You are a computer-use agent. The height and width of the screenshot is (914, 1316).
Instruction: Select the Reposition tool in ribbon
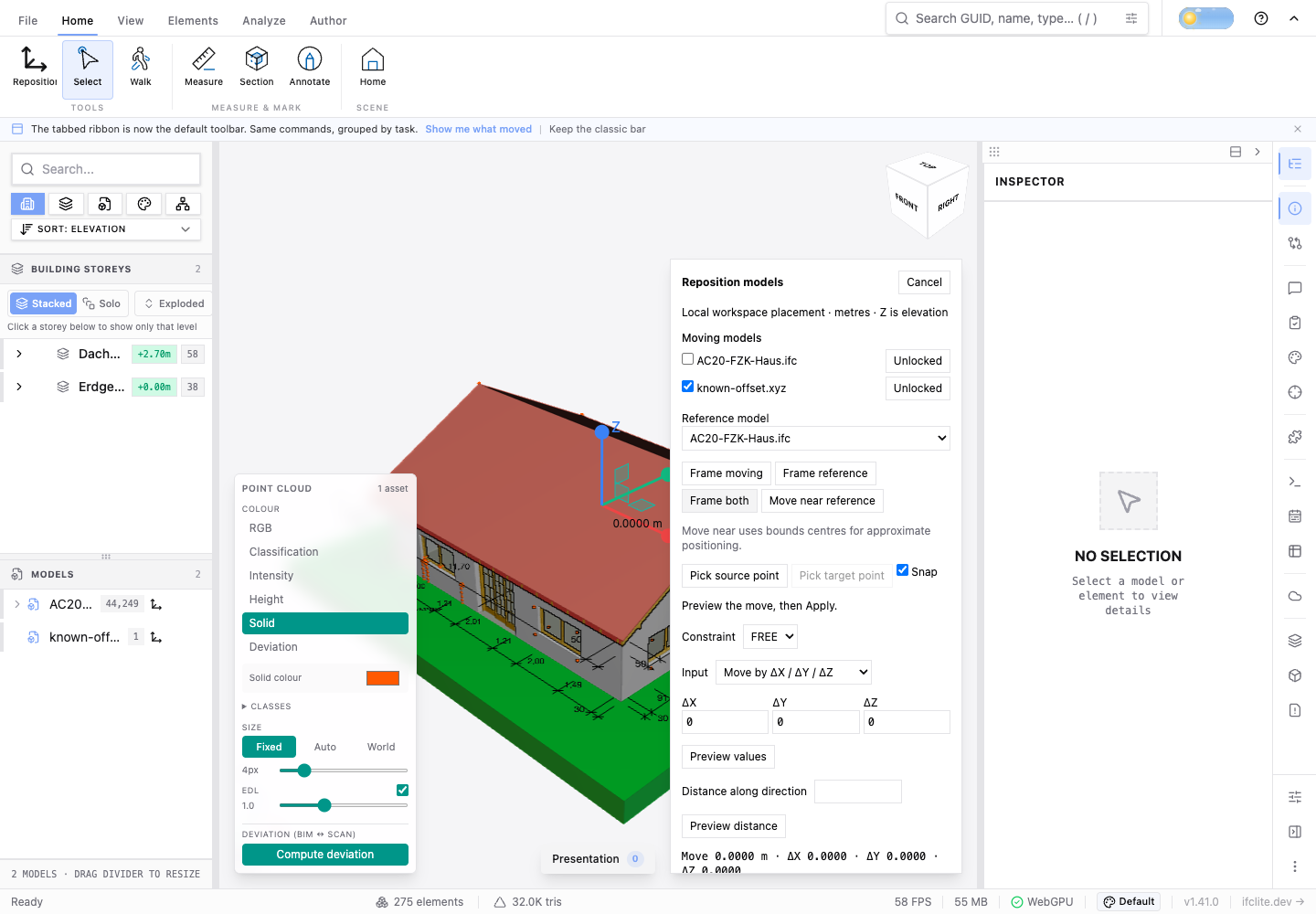click(35, 68)
